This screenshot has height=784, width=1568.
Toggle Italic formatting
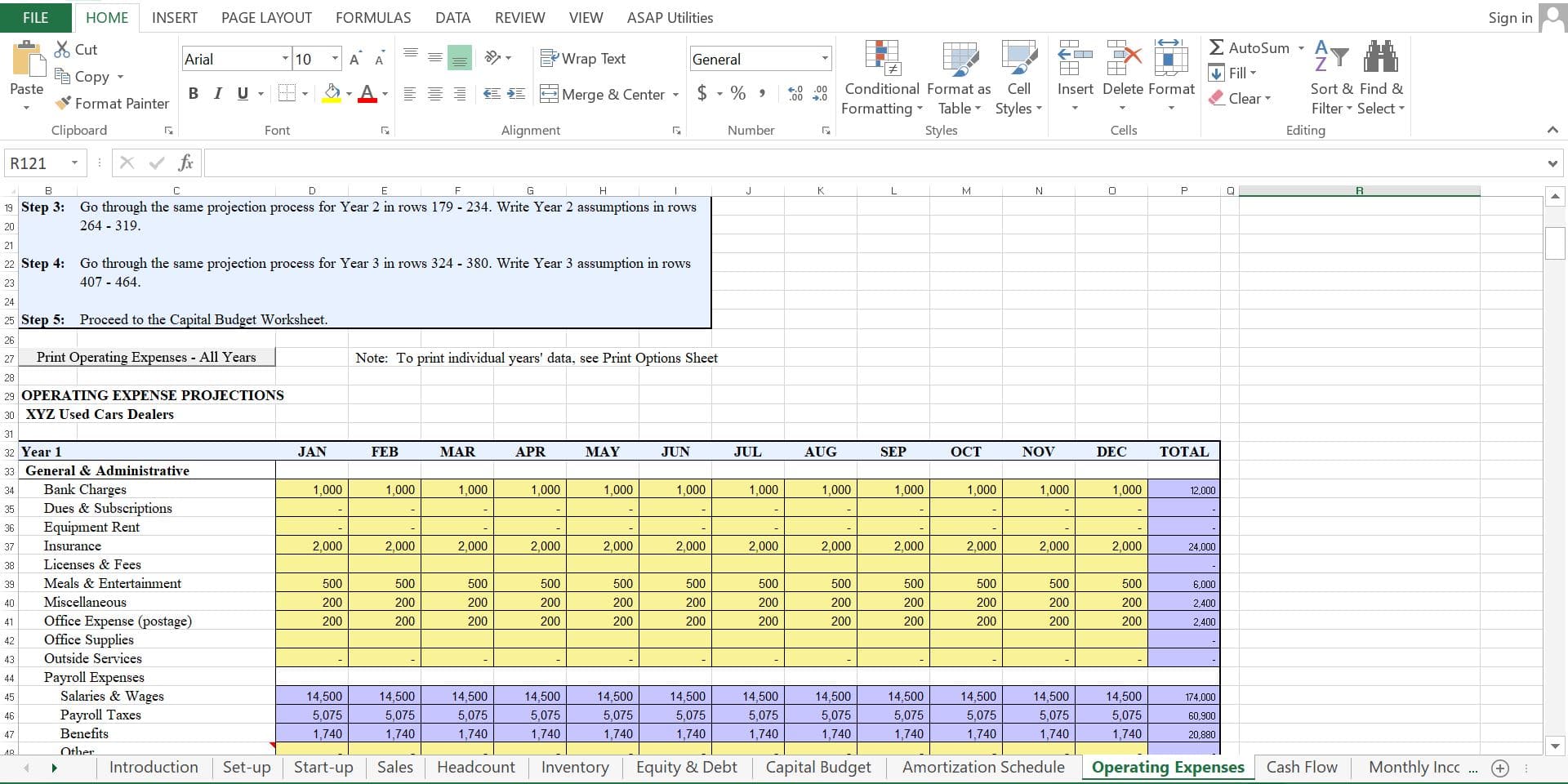pos(217,93)
